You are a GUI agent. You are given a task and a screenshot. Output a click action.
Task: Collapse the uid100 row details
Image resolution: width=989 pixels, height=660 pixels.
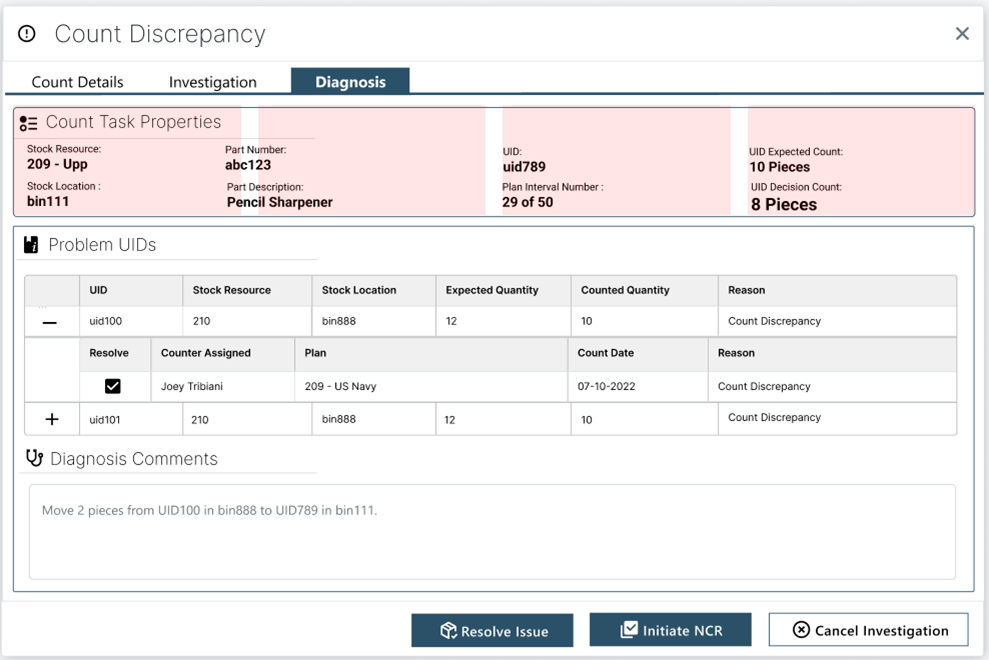(51, 321)
